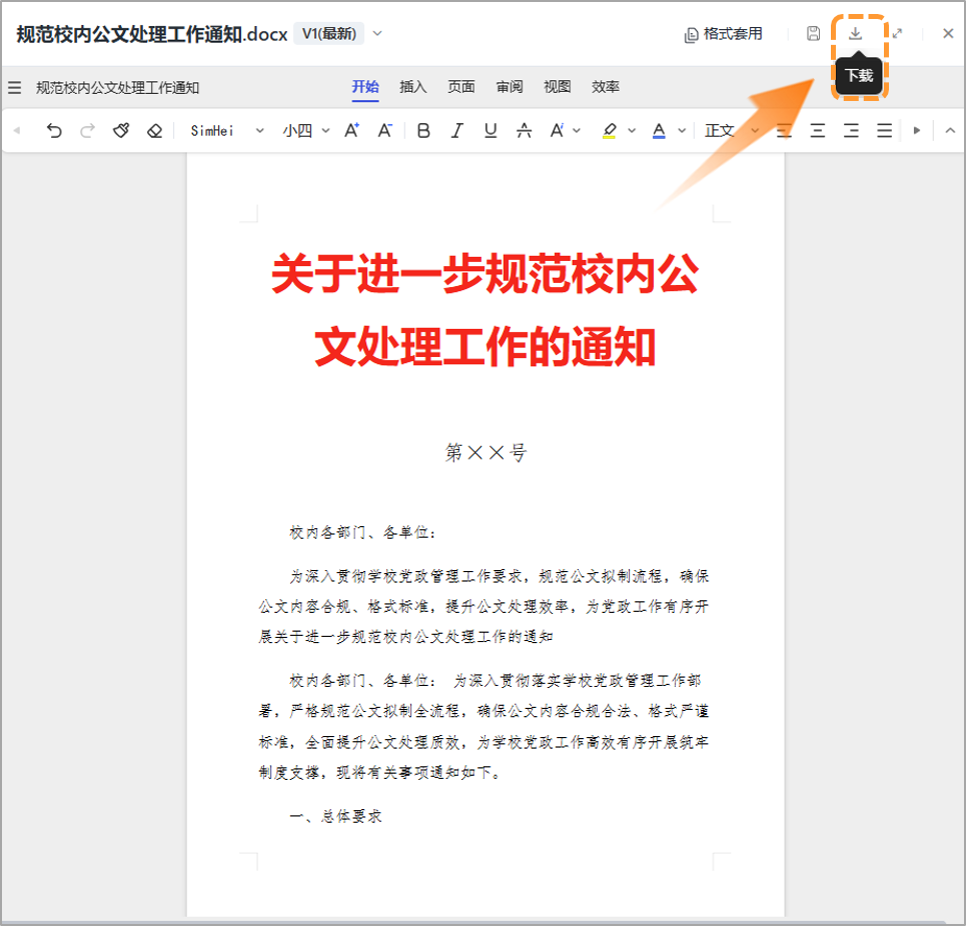Enter fullscreen with the expand icon

click(x=898, y=33)
